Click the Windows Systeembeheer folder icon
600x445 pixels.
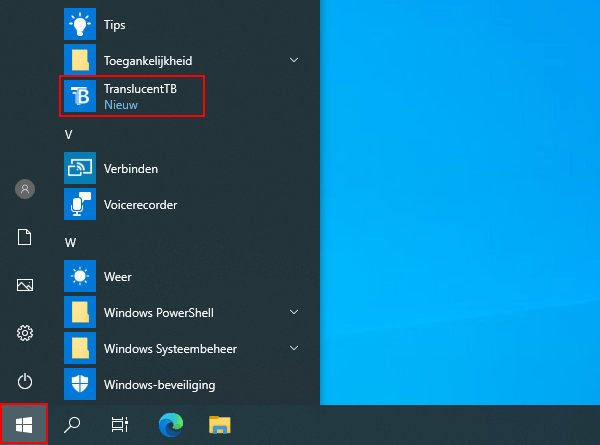(x=80, y=348)
